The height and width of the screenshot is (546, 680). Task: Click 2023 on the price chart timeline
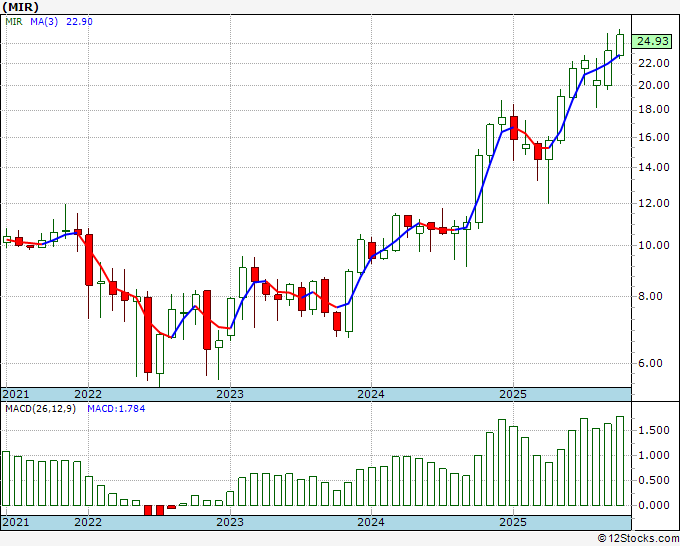coord(230,394)
